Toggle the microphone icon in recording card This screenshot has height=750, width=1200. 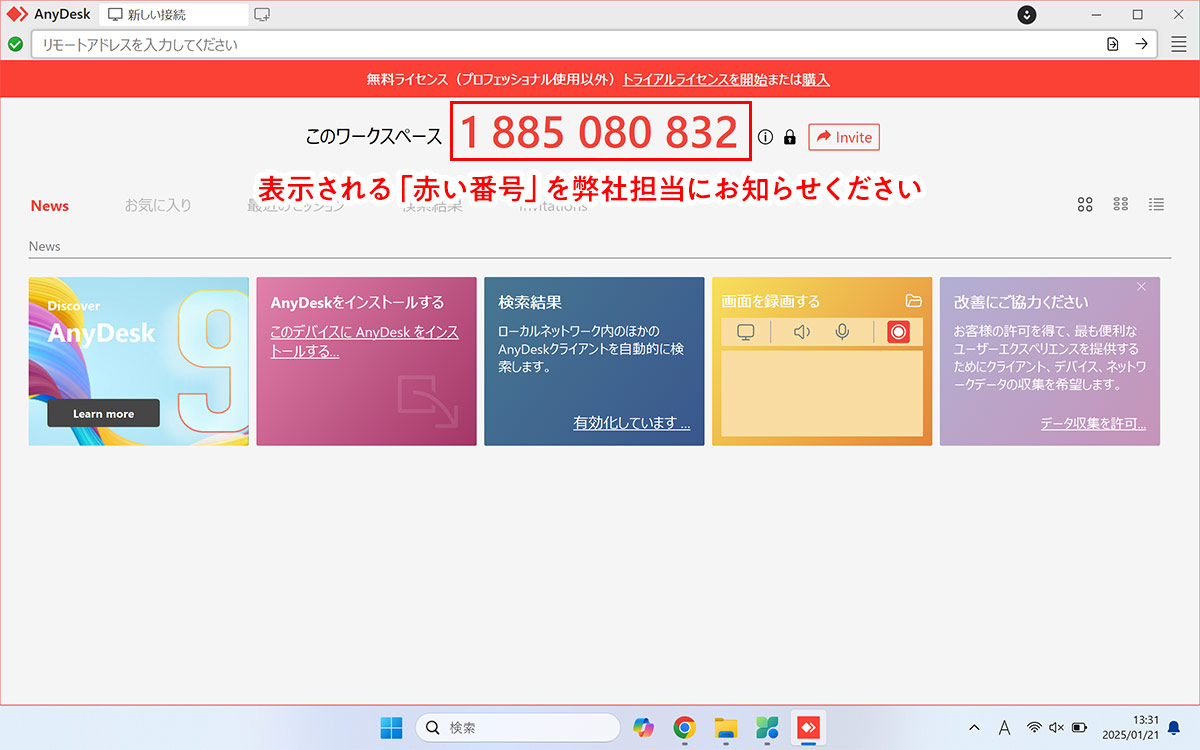pos(843,332)
